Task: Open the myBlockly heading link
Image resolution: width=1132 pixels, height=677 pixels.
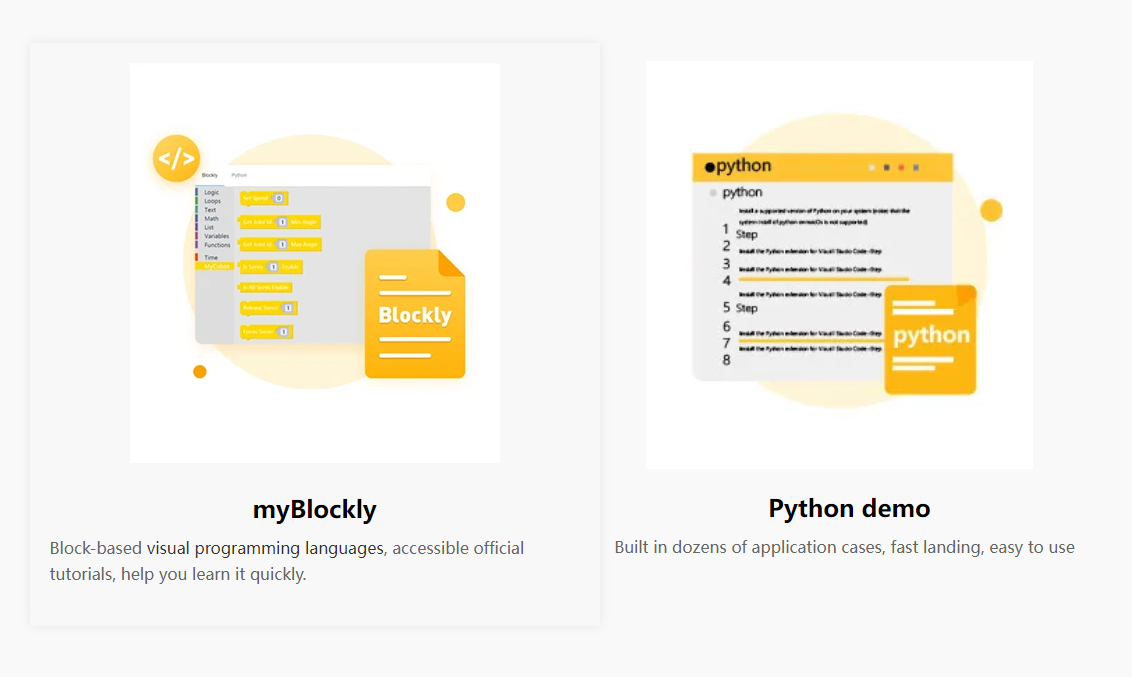Action: (x=314, y=509)
